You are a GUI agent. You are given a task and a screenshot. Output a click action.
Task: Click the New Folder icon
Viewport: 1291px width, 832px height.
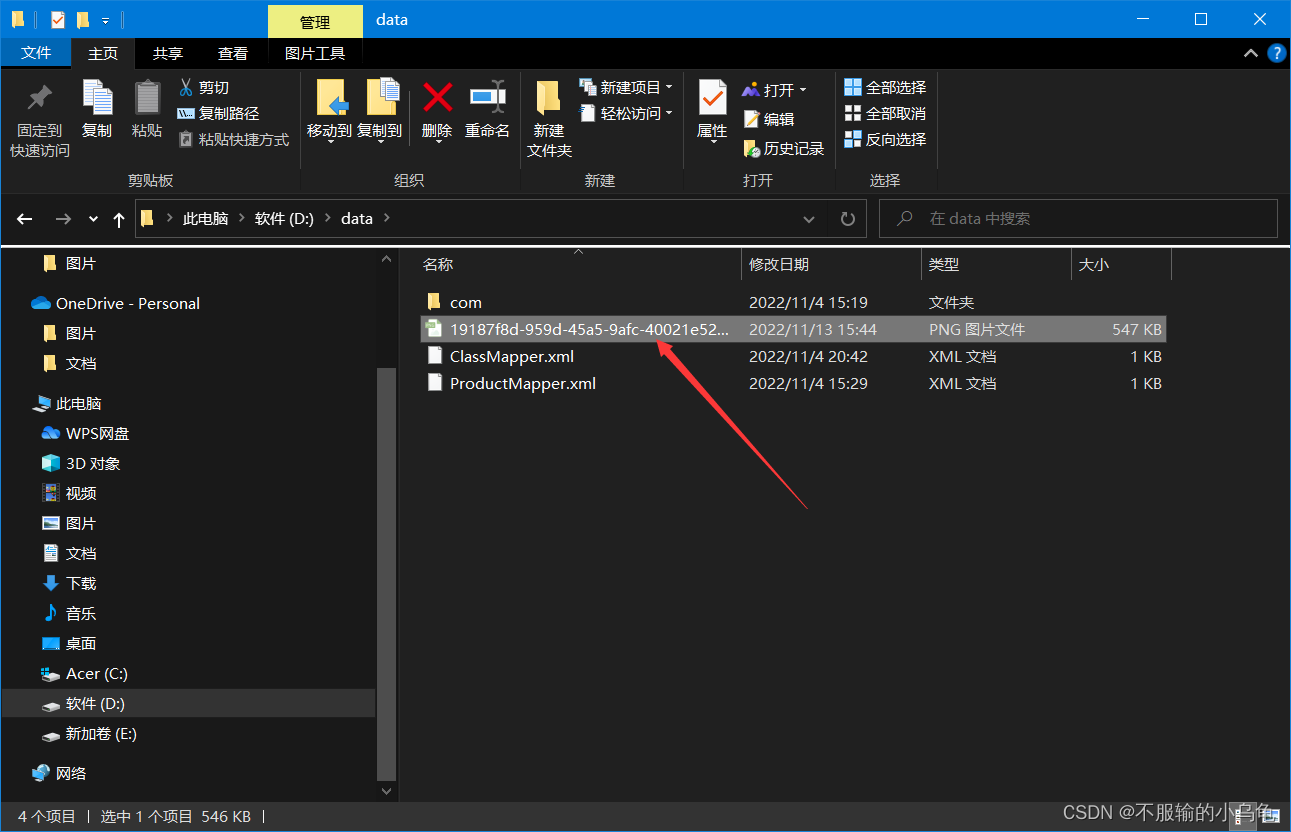pyautogui.click(x=548, y=98)
